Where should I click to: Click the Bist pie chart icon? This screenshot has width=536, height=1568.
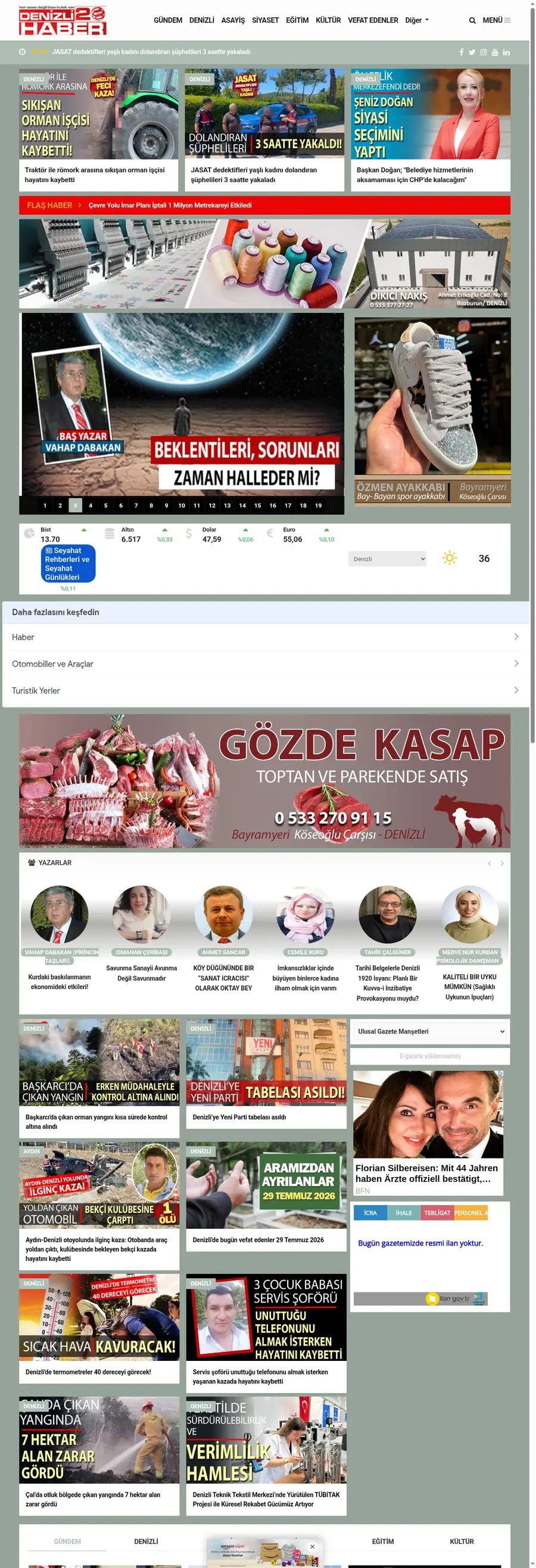coord(29,534)
